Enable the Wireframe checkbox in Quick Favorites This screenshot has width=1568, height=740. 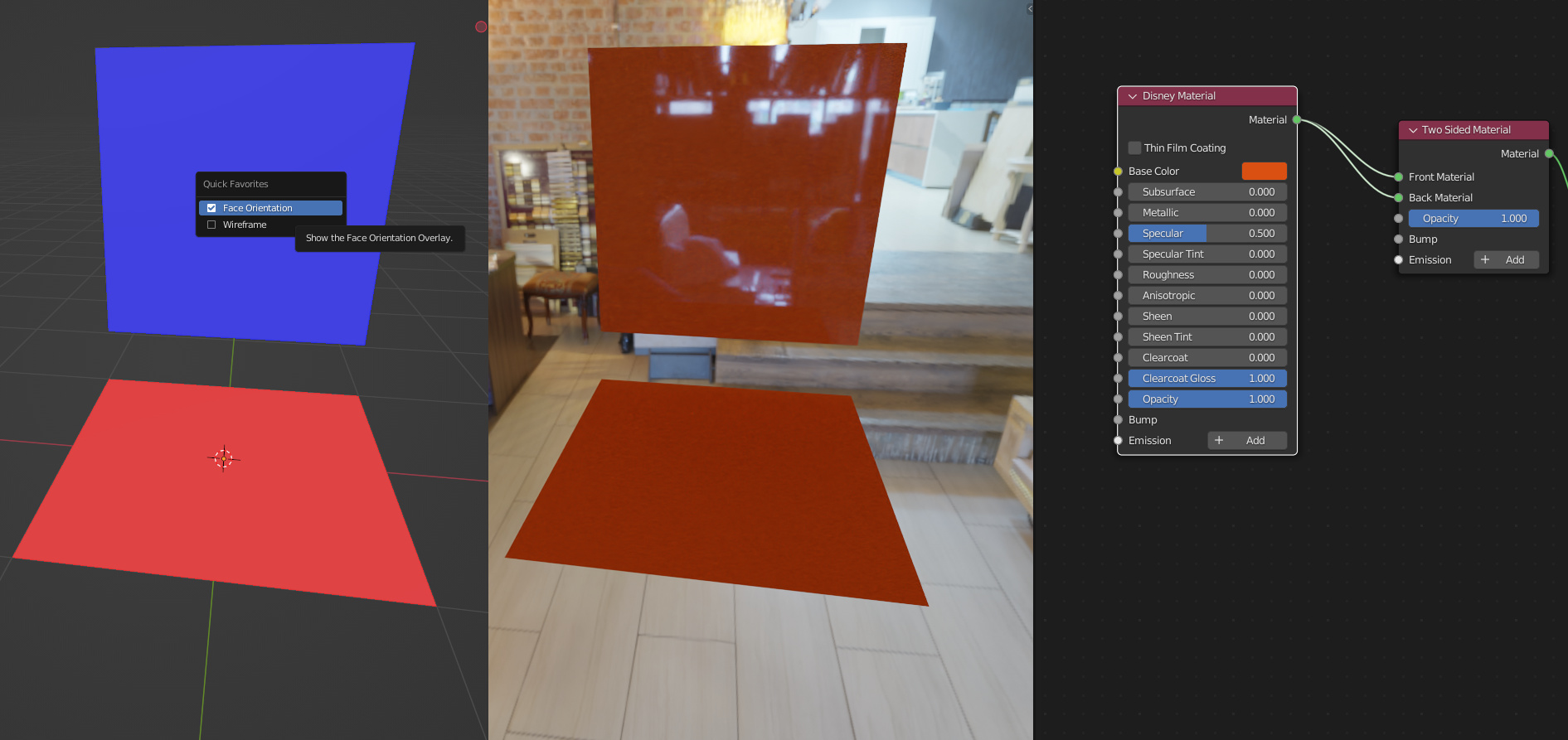coord(211,225)
